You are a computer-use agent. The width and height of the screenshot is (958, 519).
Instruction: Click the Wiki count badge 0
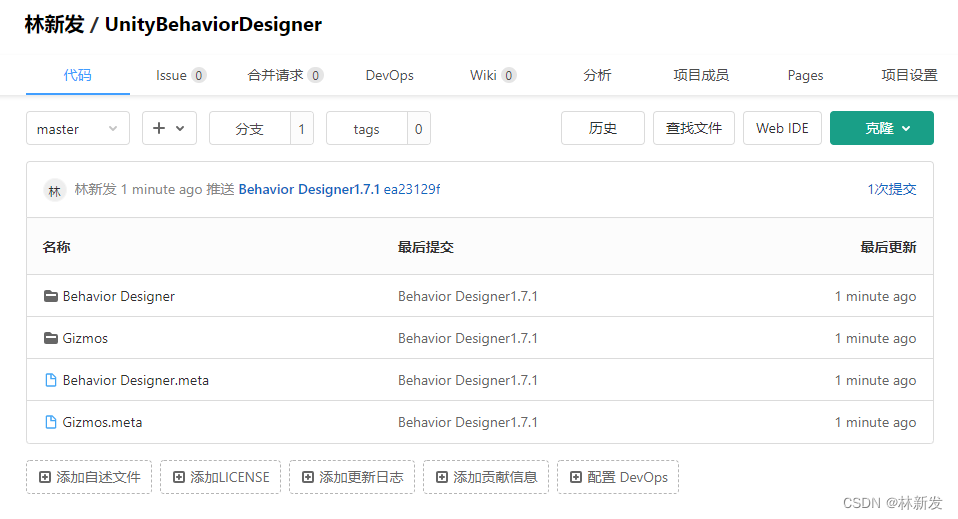coord(508,75)
